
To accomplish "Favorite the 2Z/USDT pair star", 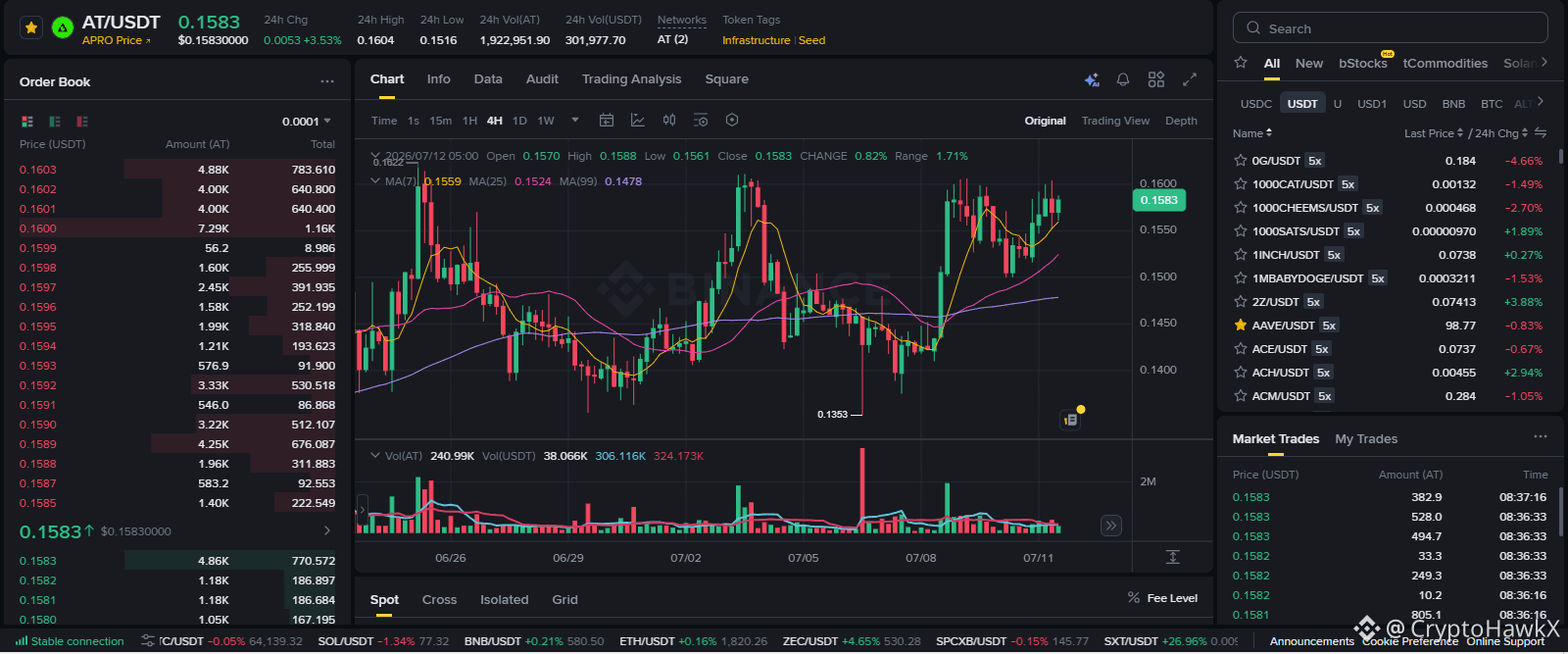I will (1241, 302).
